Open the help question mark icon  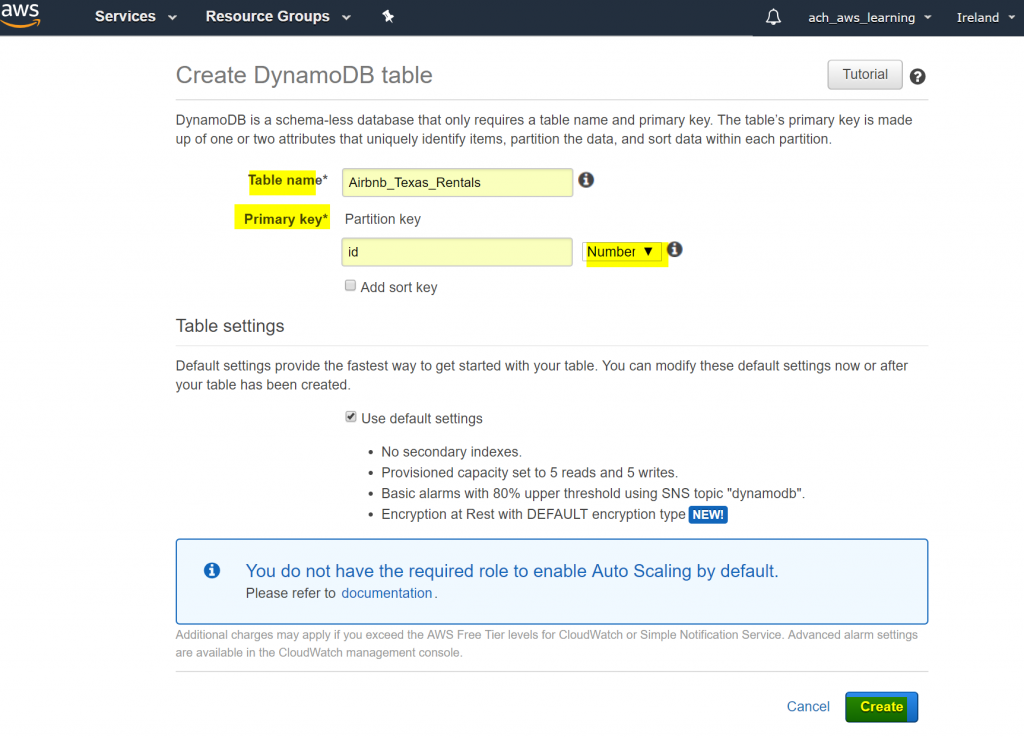click(x=918, y=76)
